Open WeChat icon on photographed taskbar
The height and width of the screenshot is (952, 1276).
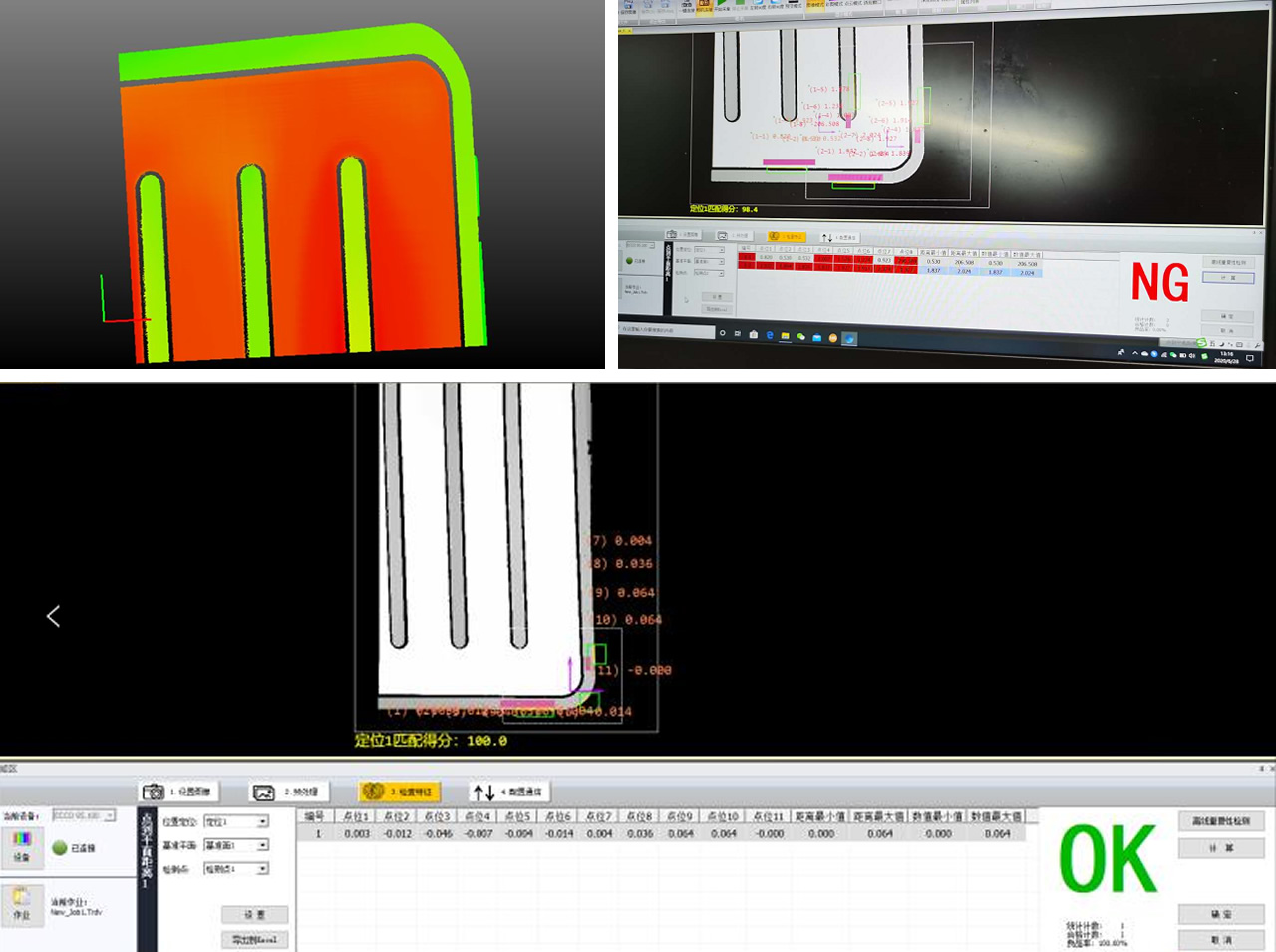[800, 337]
